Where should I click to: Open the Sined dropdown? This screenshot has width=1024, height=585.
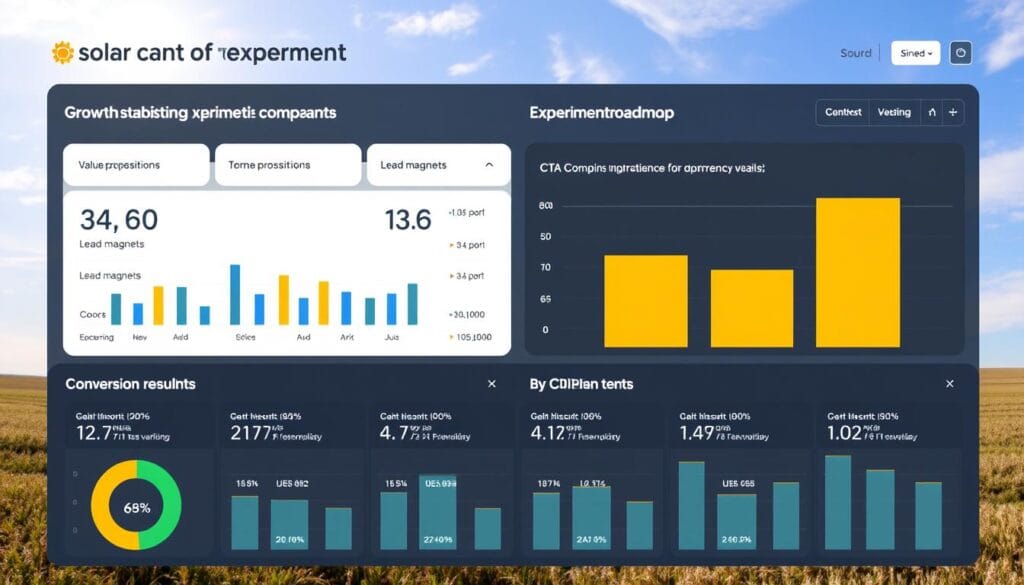tap(915, 53)
